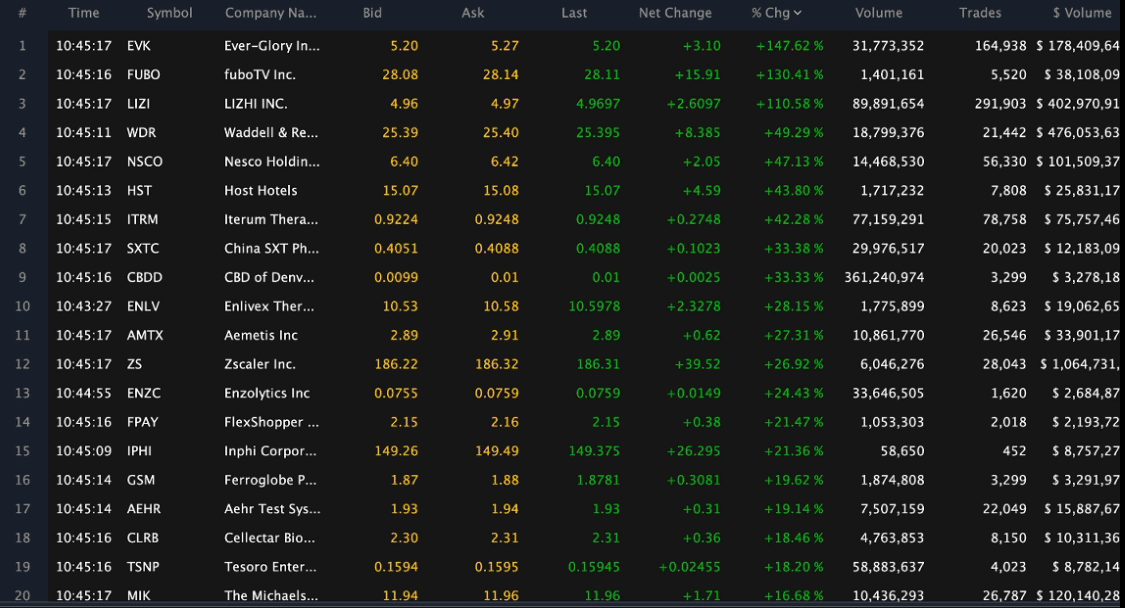Click company name Enzolytics Inc

point(267,393)
